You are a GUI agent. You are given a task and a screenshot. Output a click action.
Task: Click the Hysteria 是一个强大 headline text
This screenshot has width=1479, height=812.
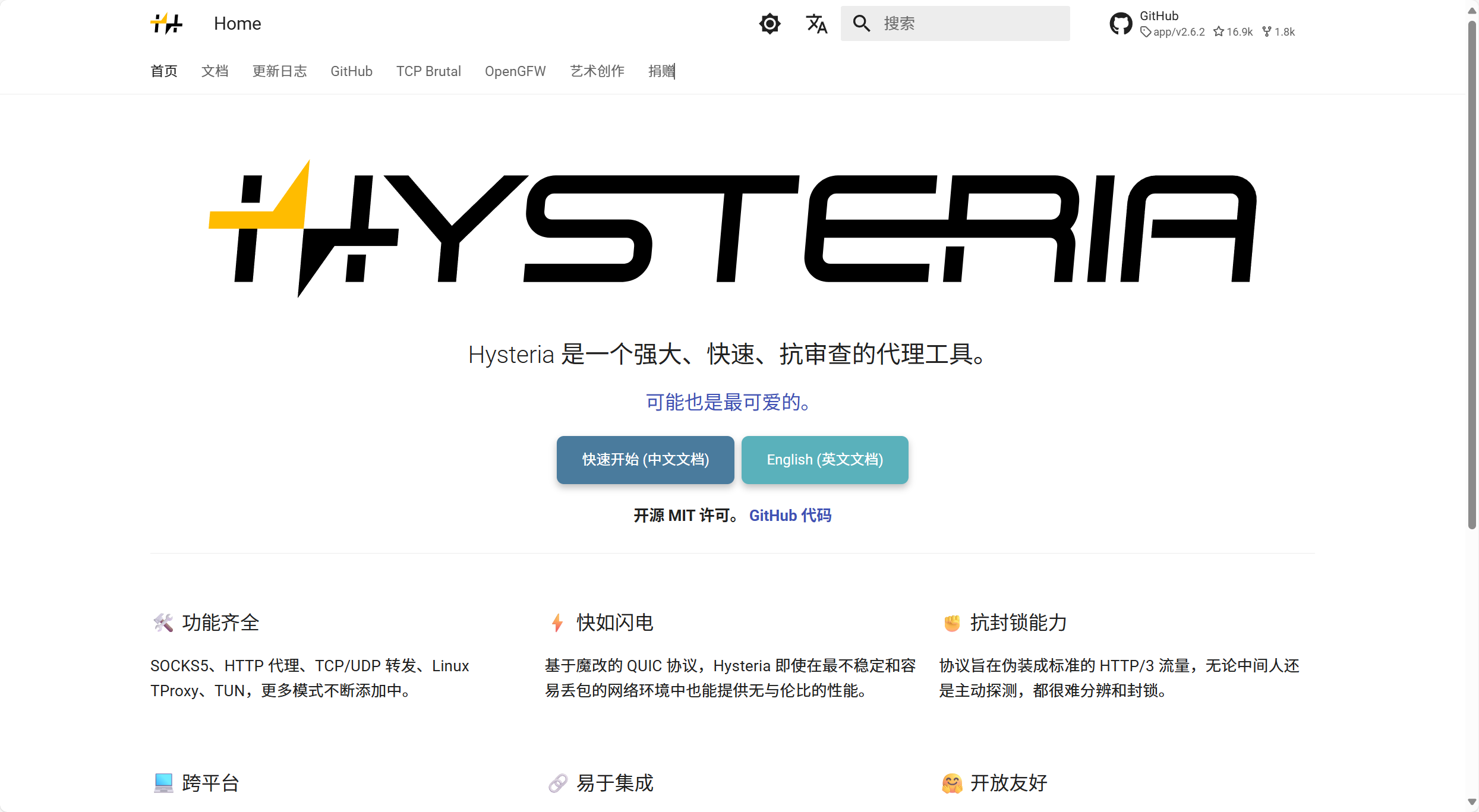tap(726, 355)
